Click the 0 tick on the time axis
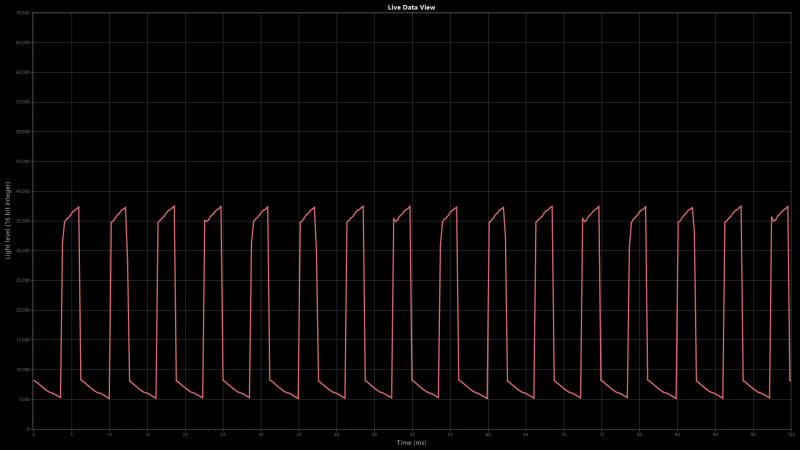 33,435
